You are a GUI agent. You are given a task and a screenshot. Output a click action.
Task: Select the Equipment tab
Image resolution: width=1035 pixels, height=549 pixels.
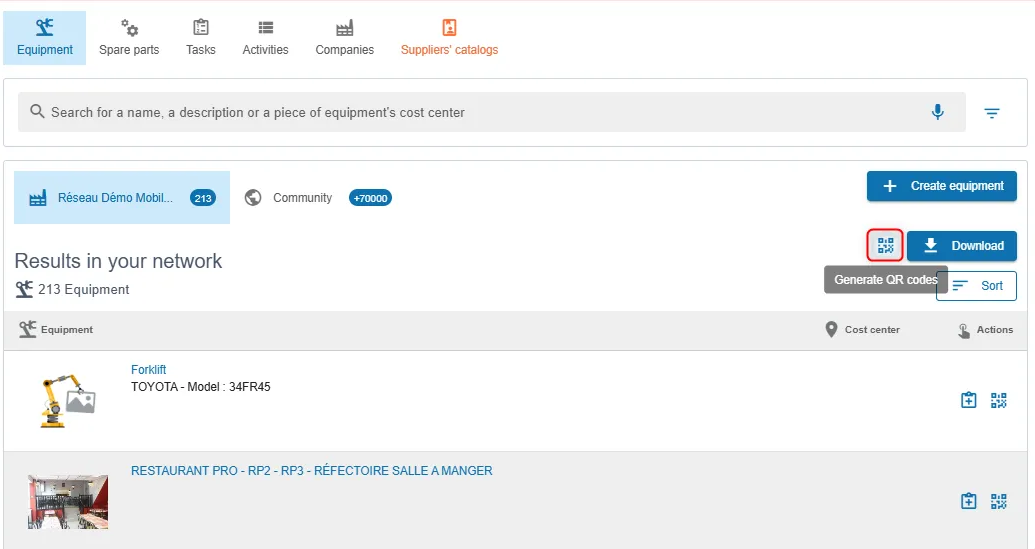45,38
